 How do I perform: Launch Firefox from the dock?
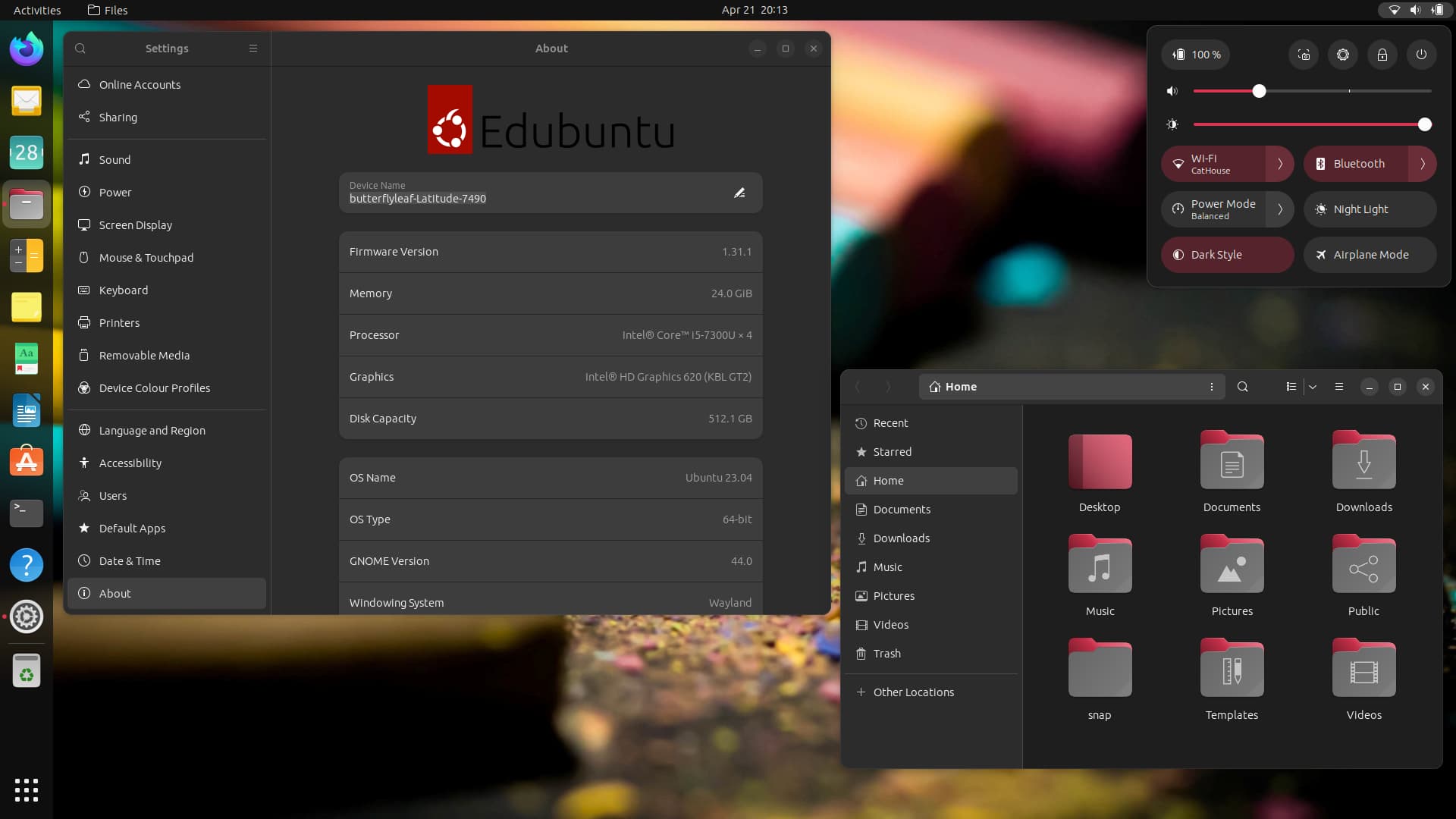(27, 49)
